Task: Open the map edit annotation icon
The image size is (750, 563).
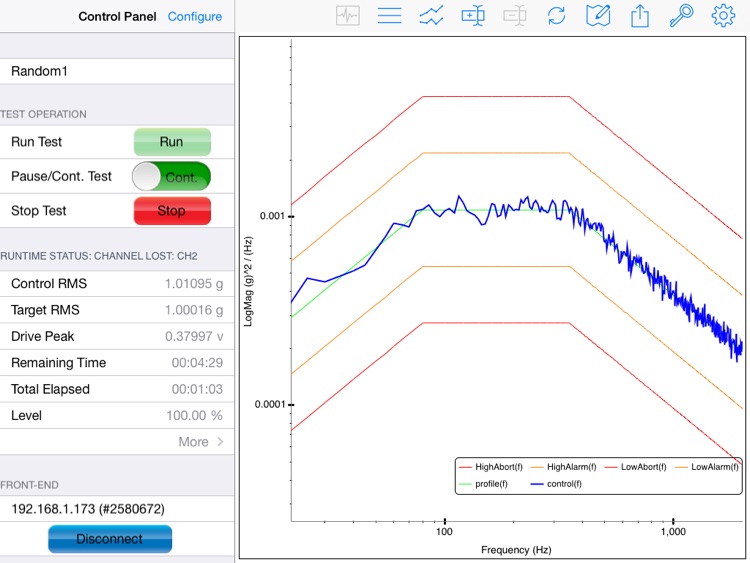Action: click(x=598, y=16)
